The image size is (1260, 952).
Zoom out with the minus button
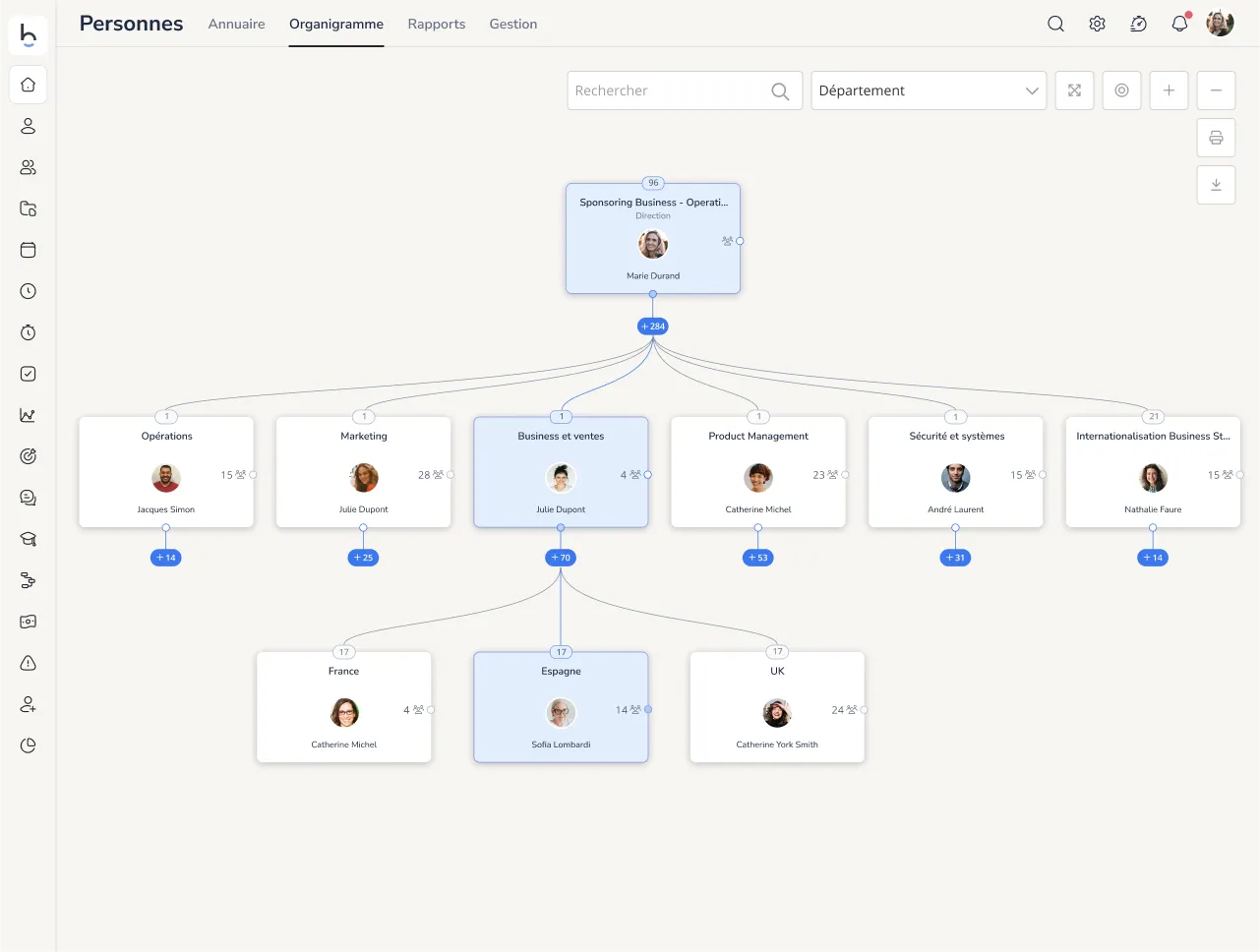click(1216, 90)
